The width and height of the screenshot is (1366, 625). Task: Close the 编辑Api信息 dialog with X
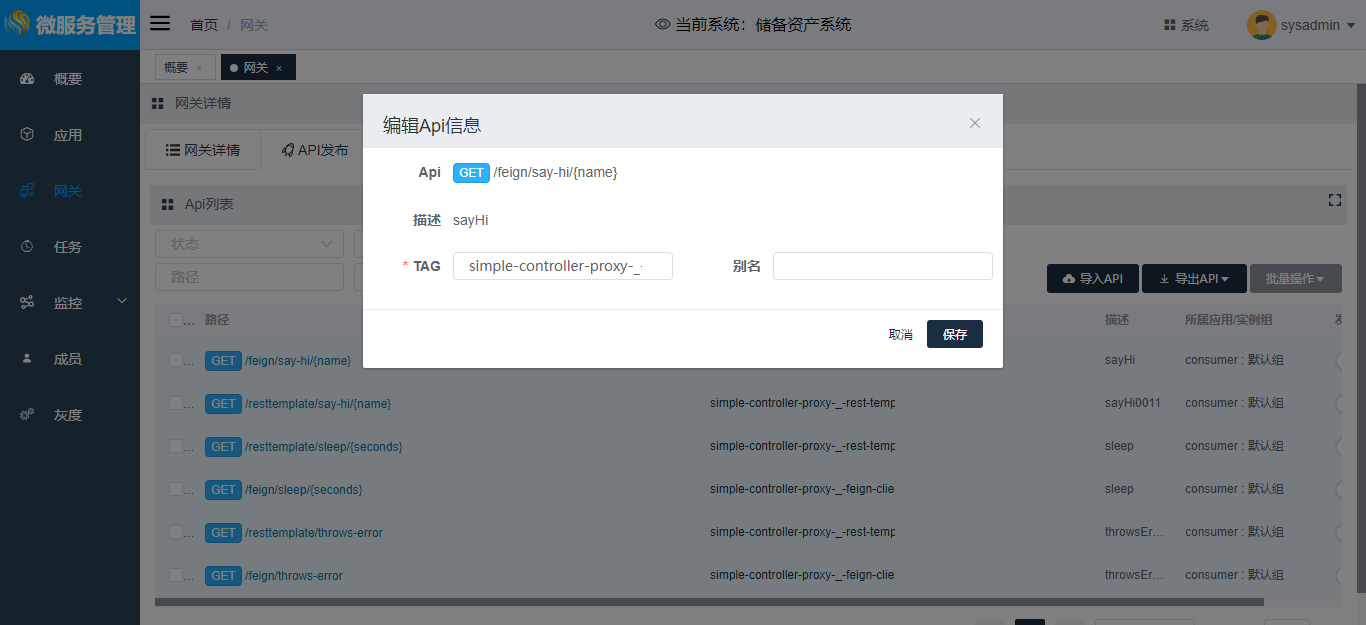click(x=975, y=123)
